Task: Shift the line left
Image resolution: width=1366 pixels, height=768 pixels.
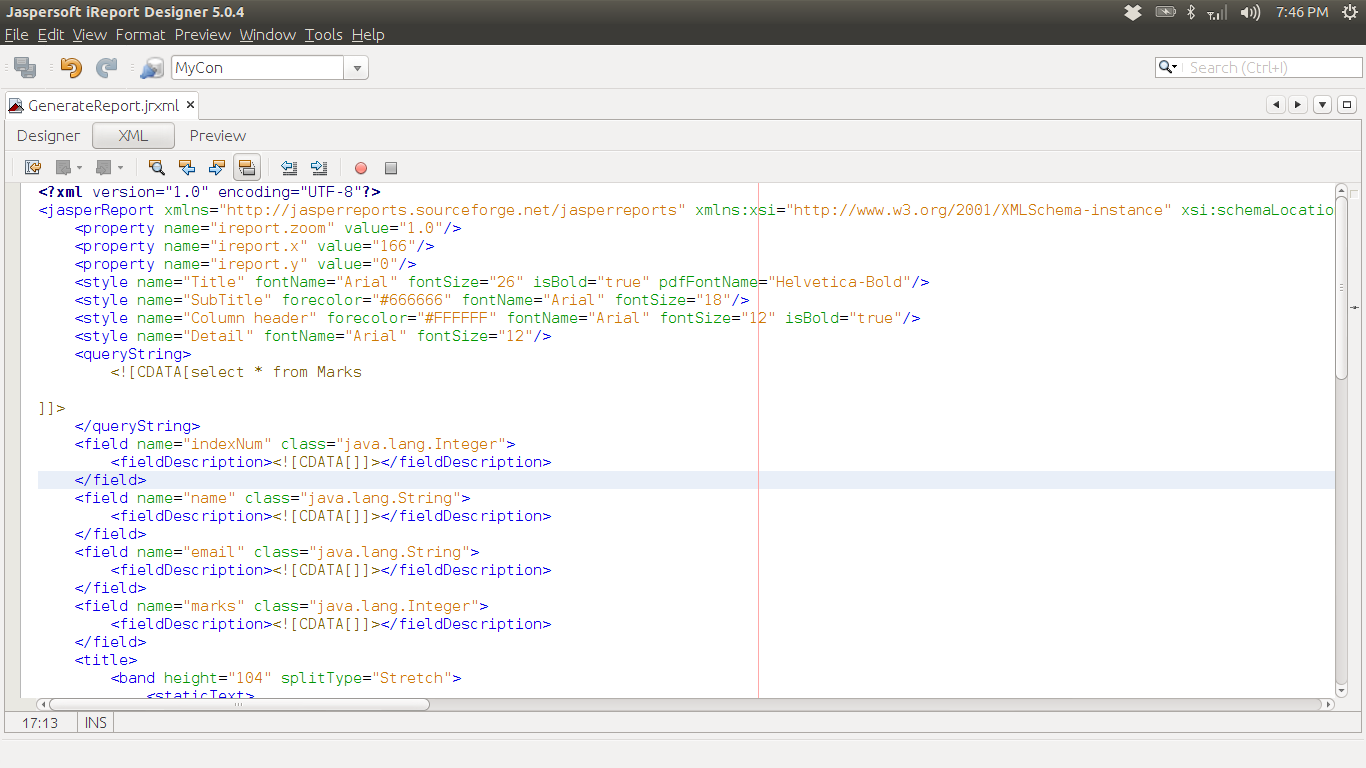Action: (x=289, y=168)
